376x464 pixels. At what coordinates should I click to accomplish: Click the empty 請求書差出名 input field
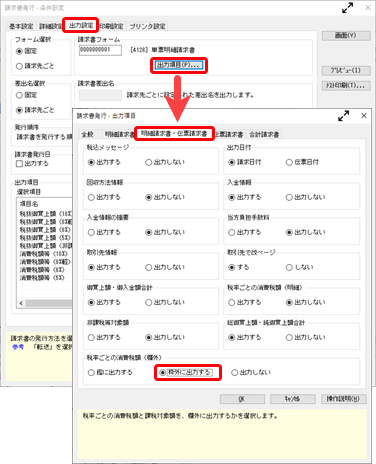[x=100, y=95]
